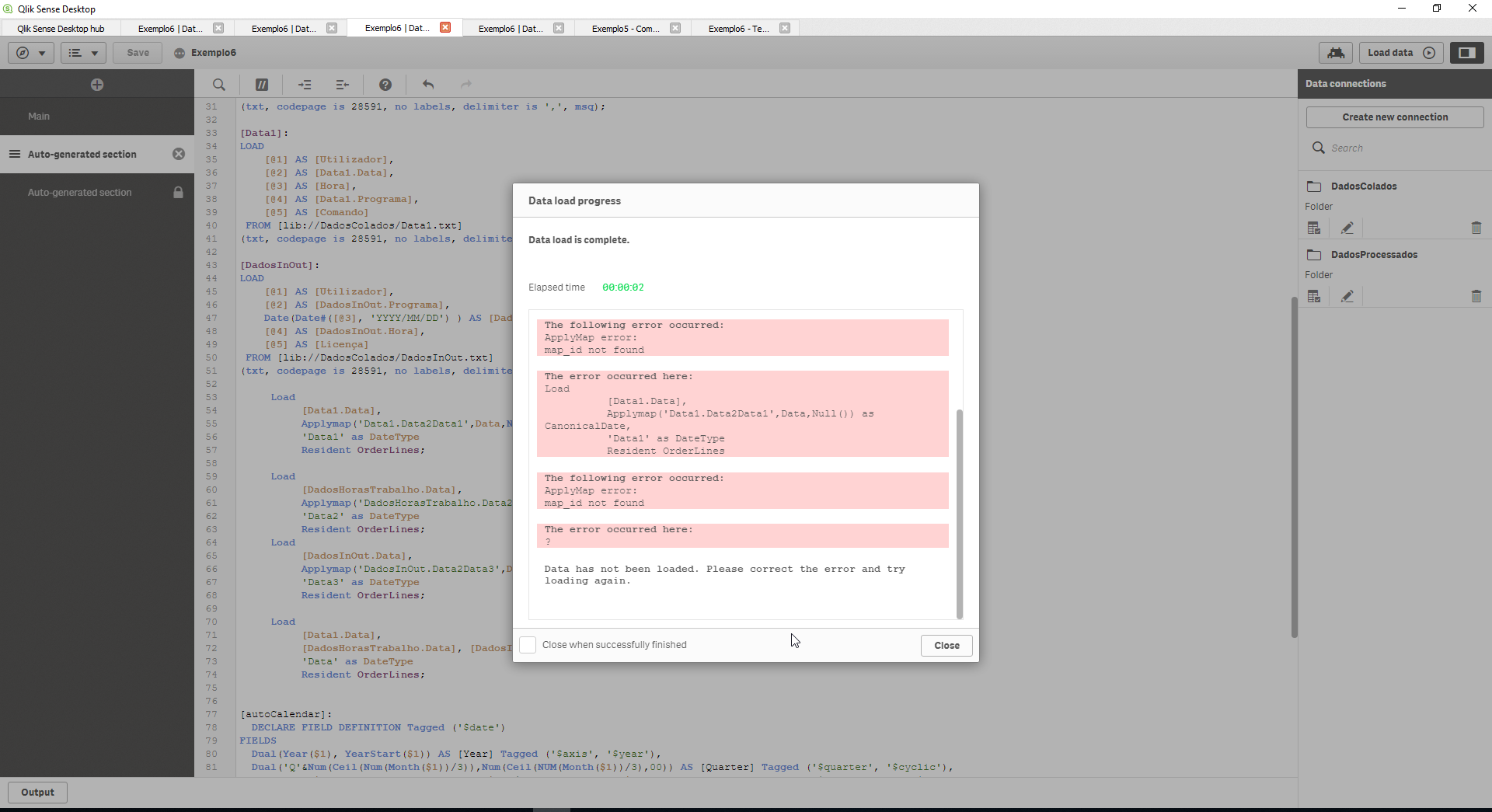Click the undo arrow in the script toolbar

pos(428,85)
